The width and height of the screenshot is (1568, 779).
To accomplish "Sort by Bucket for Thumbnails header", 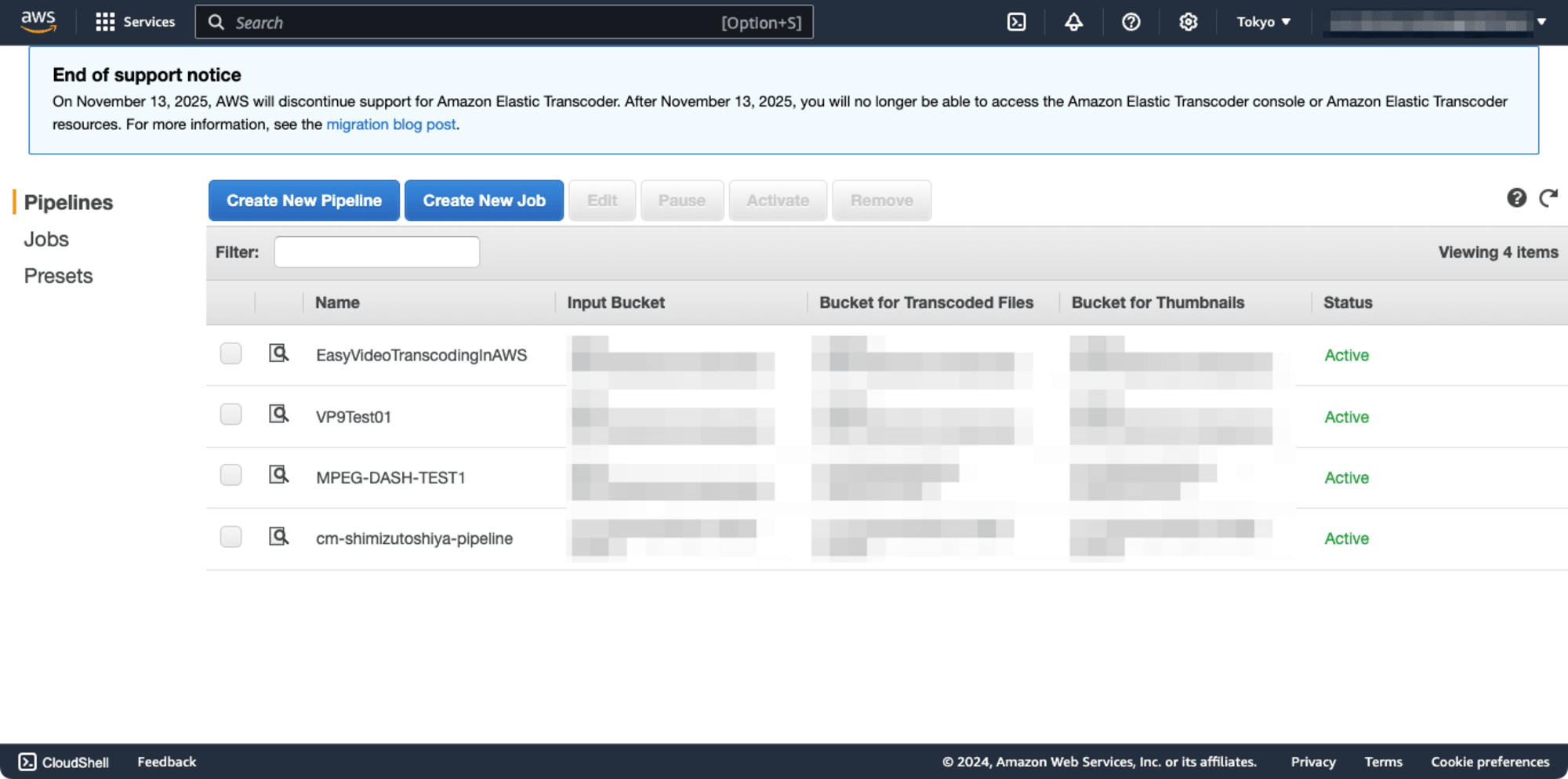I will point(1157,303).
